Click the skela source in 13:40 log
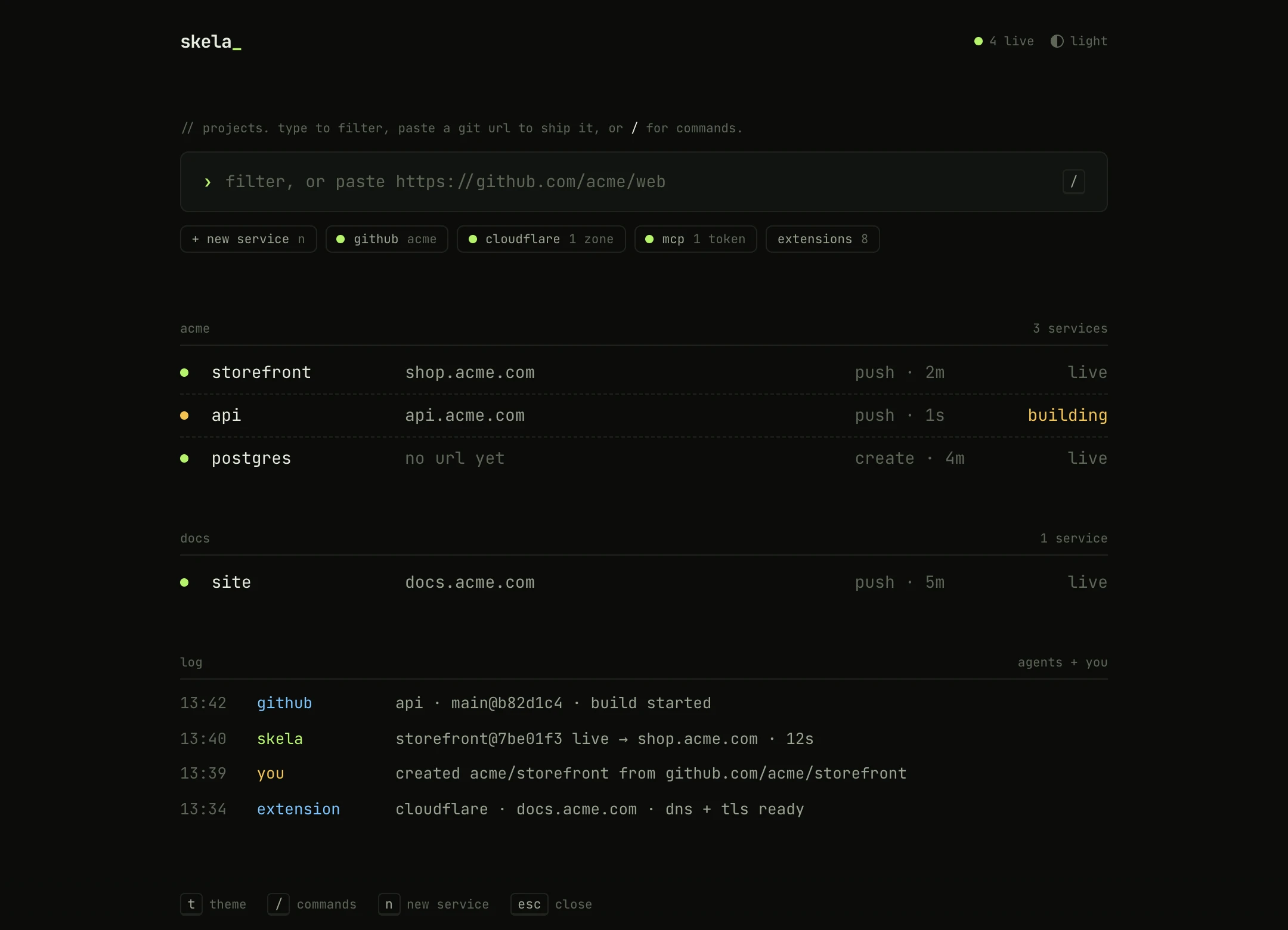 pyautogui.click(x=280, y=739)
